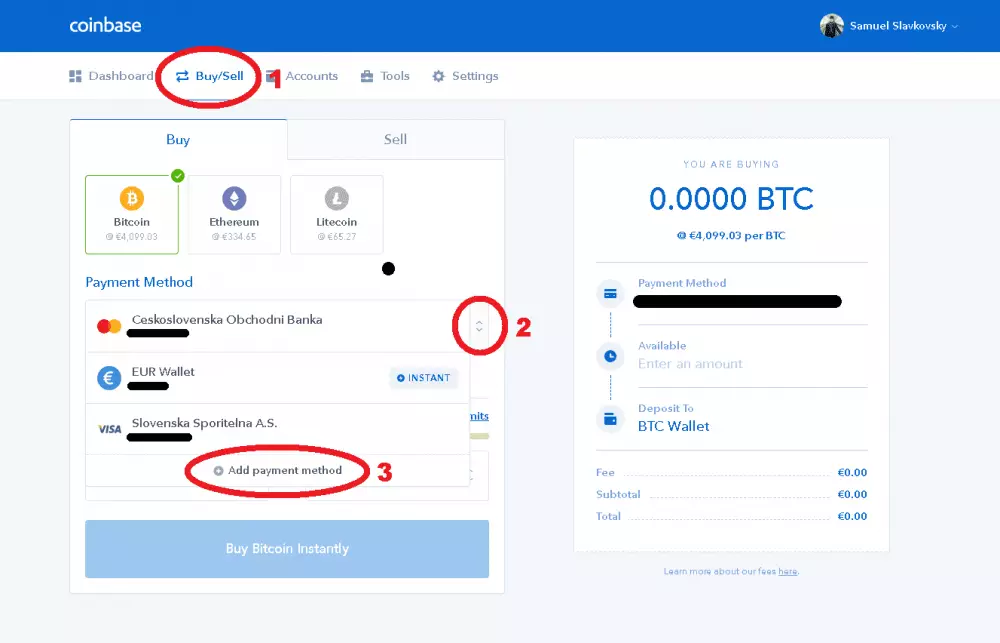The width and height of the screenshot is (1000, 643).
Task: Select the Buy tab
Action: [177, 139]
